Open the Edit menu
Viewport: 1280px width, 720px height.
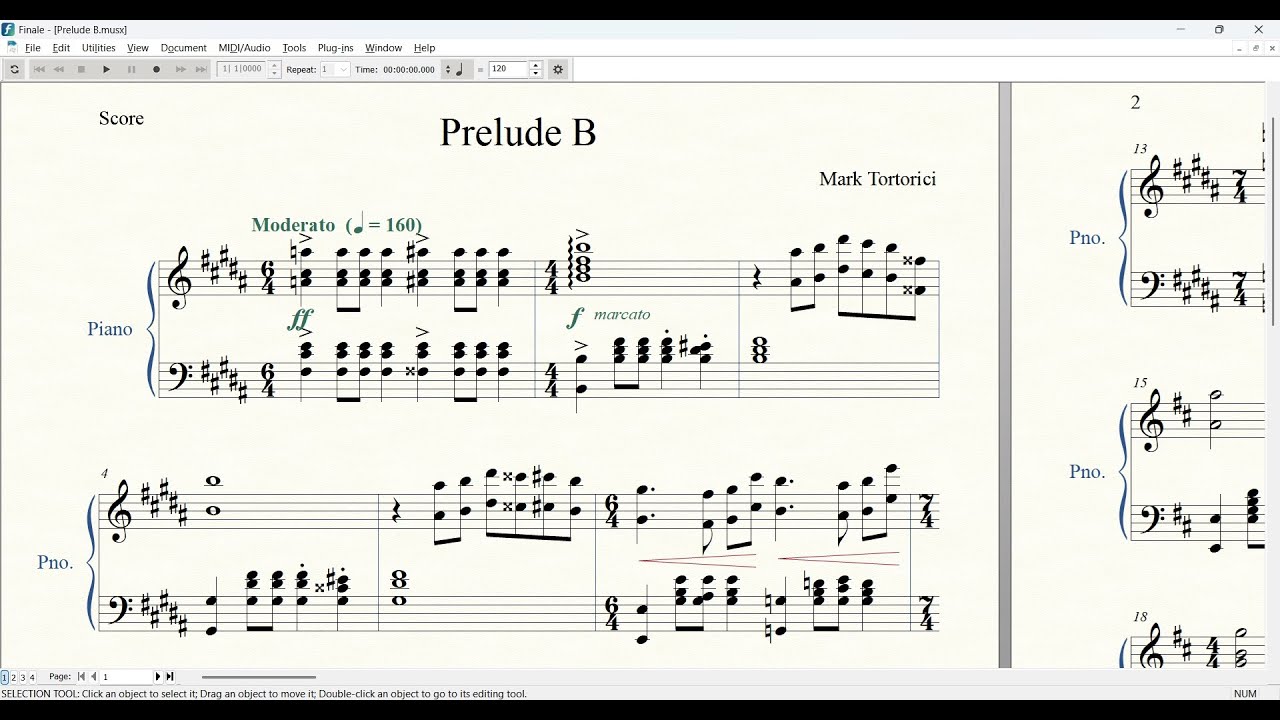(x=61, y=47)
